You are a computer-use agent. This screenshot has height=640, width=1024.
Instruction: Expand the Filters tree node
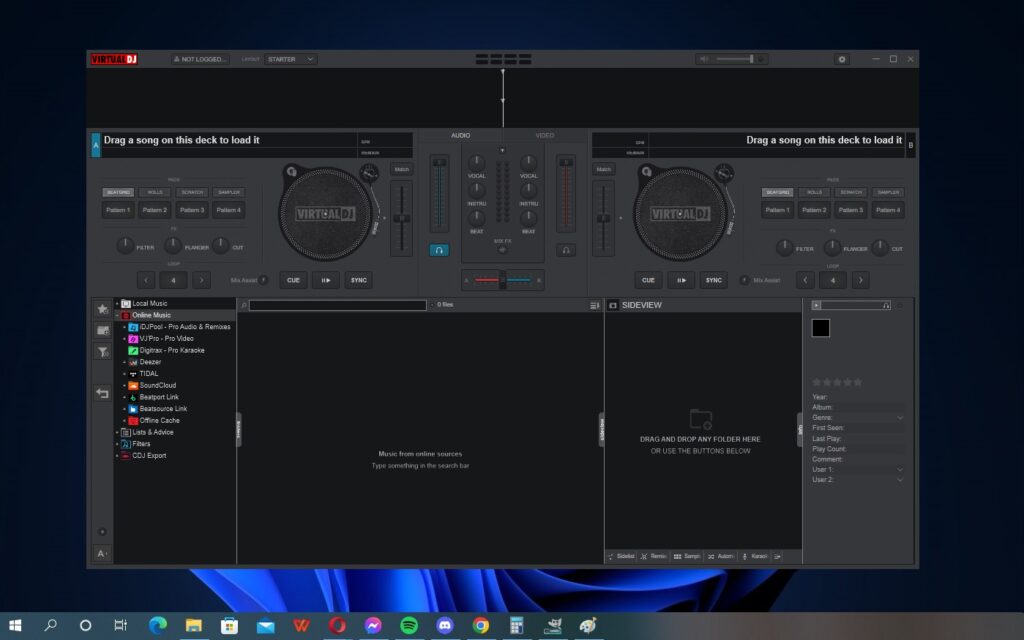[117, 444]
